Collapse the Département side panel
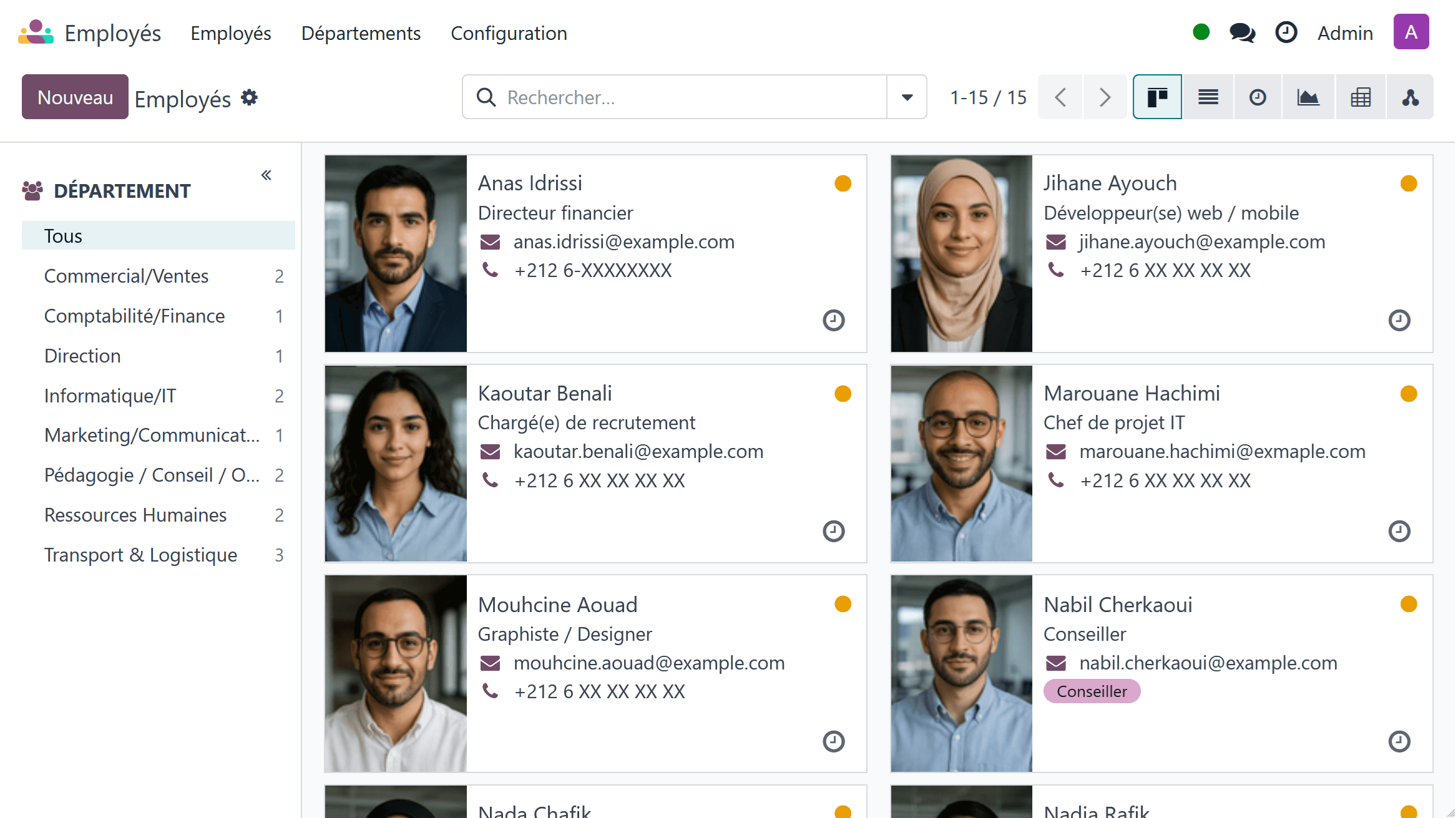Image resolution: width=1456 pixels, height=818 pixels. click(266, 175)
